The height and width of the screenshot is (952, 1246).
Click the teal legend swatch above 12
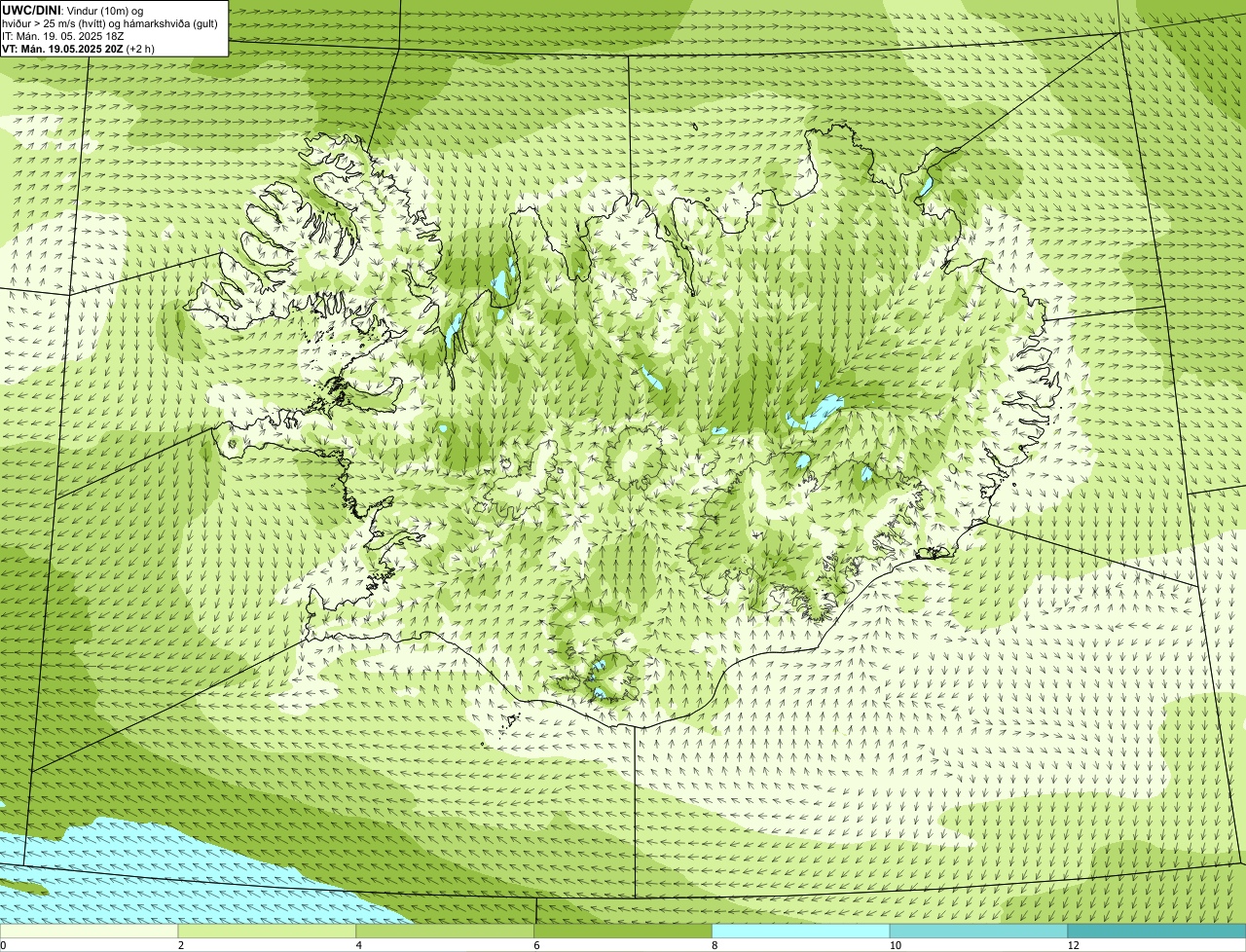click(1157, 932)
